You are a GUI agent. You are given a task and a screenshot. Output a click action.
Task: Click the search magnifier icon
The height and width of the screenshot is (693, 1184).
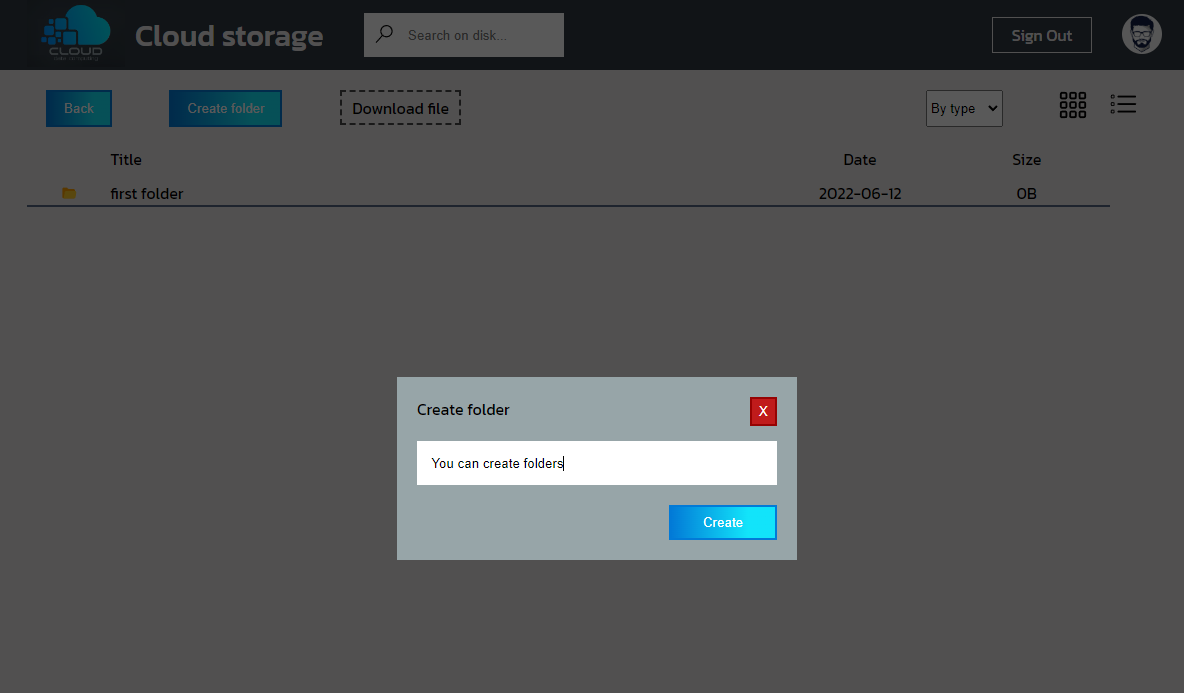pyautogui.click(x=384, y=33)
